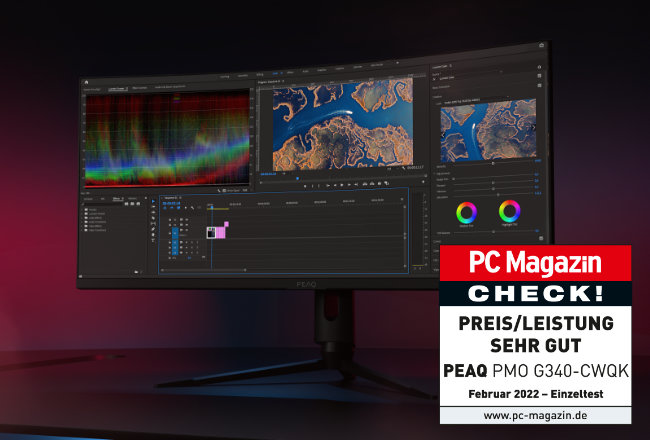The image size is (650, 440).
Task: Click the New Bin folder icon
Action: coord(136,272)
